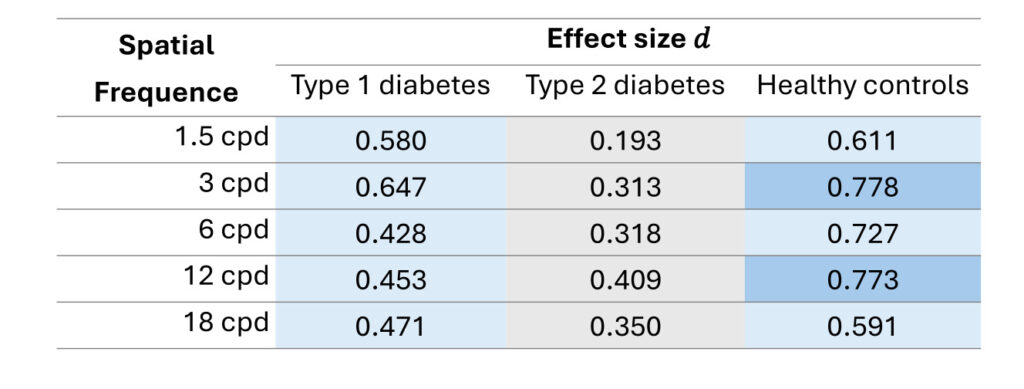1024x389 pixels.
Task: Select the 18 cpd row label
Action: click(x=226, y=323)
